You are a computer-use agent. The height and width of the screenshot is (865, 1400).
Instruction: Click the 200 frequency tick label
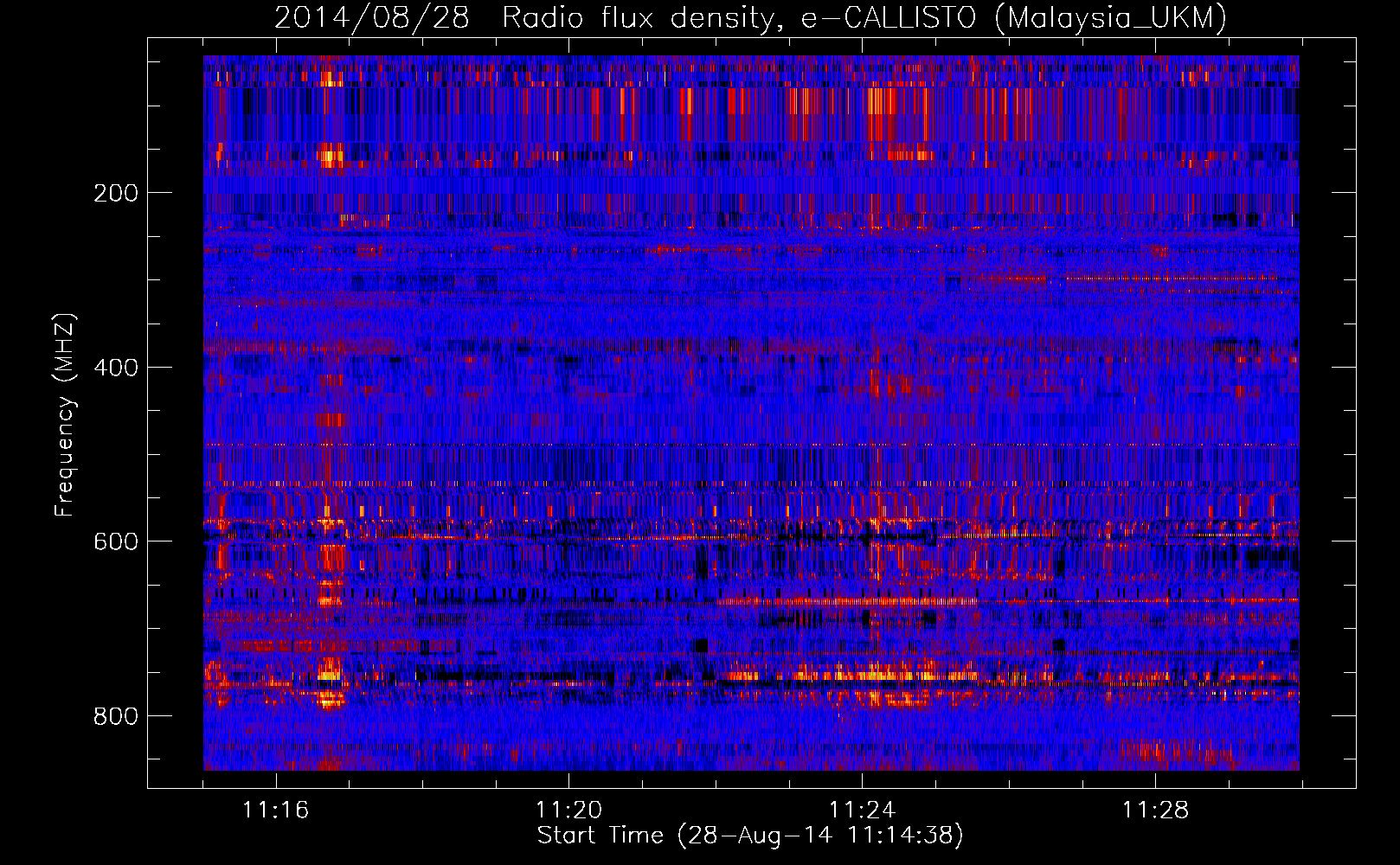[x=116, y=193]
